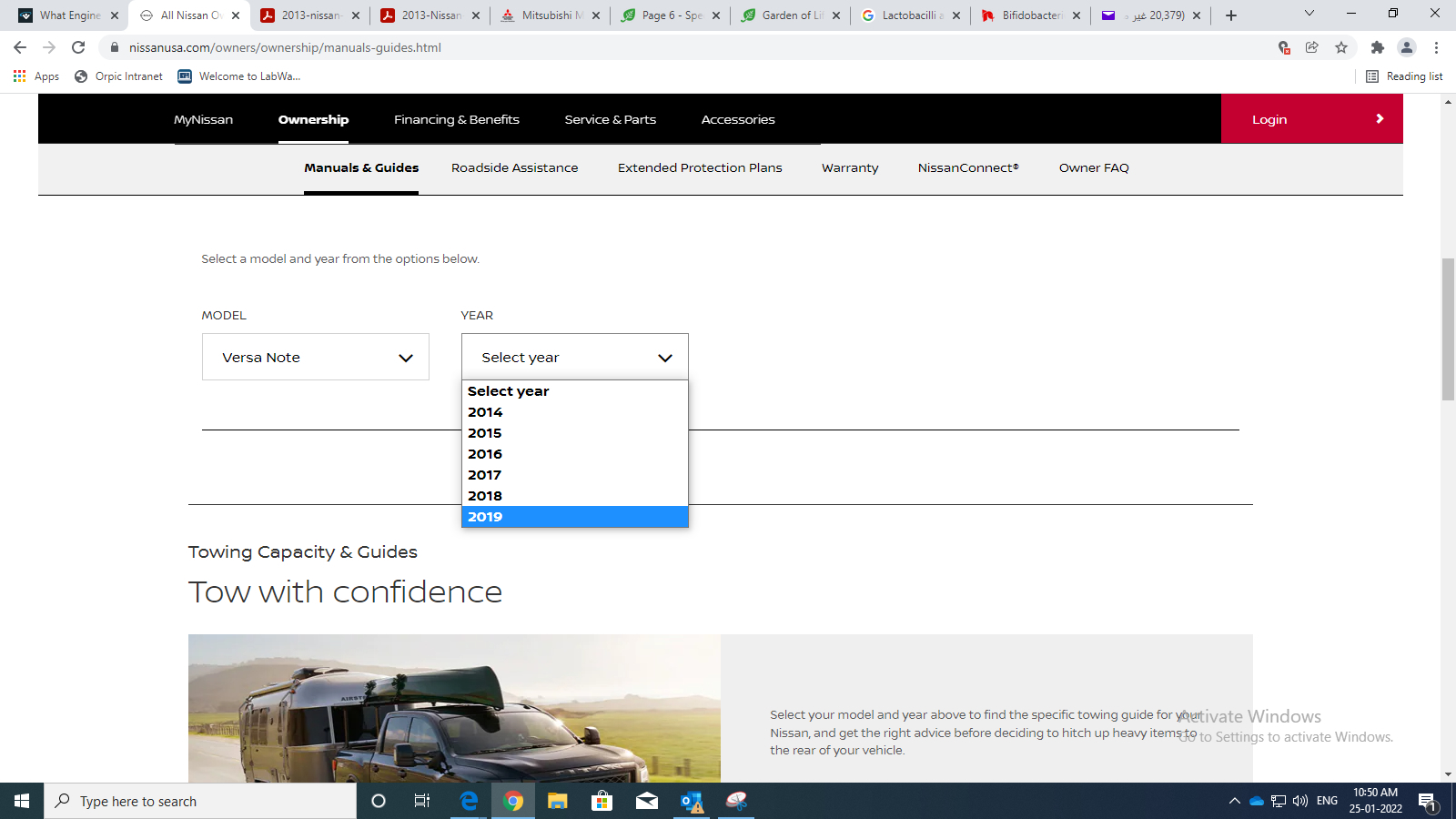Switch to the Roadside Assistance tab
This screenshot has height=819, width=1456.
tap(514, 168)
